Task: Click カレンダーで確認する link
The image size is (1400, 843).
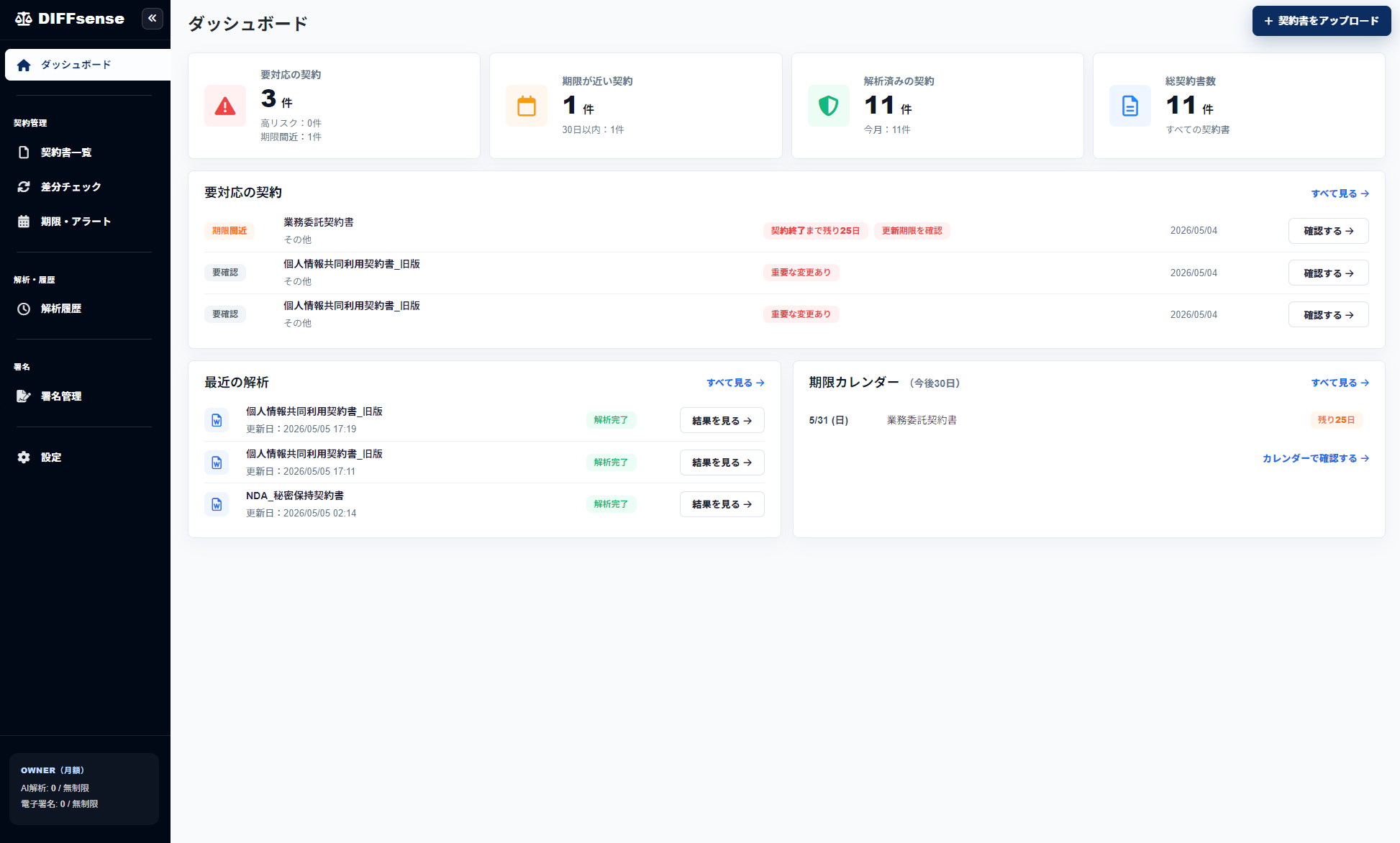Action: click(1315, 458)
